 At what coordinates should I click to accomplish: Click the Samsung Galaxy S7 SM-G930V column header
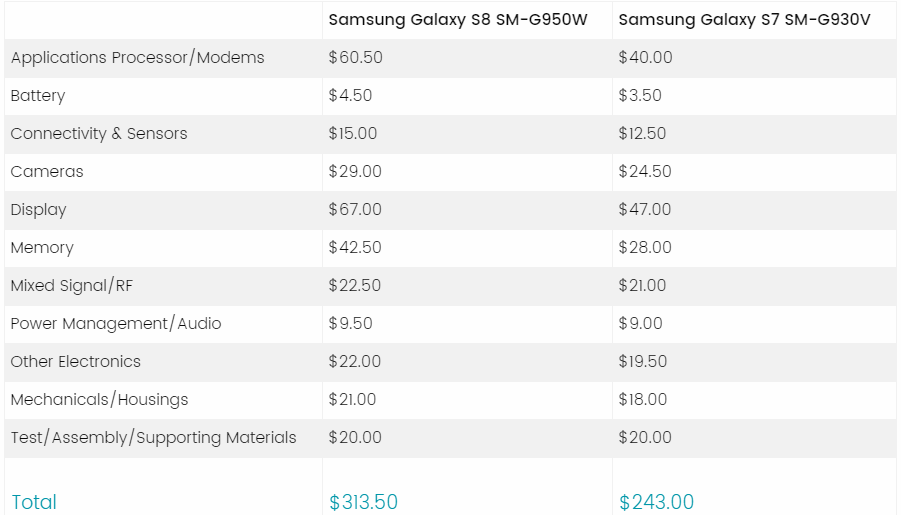click(x=746, y=20)
